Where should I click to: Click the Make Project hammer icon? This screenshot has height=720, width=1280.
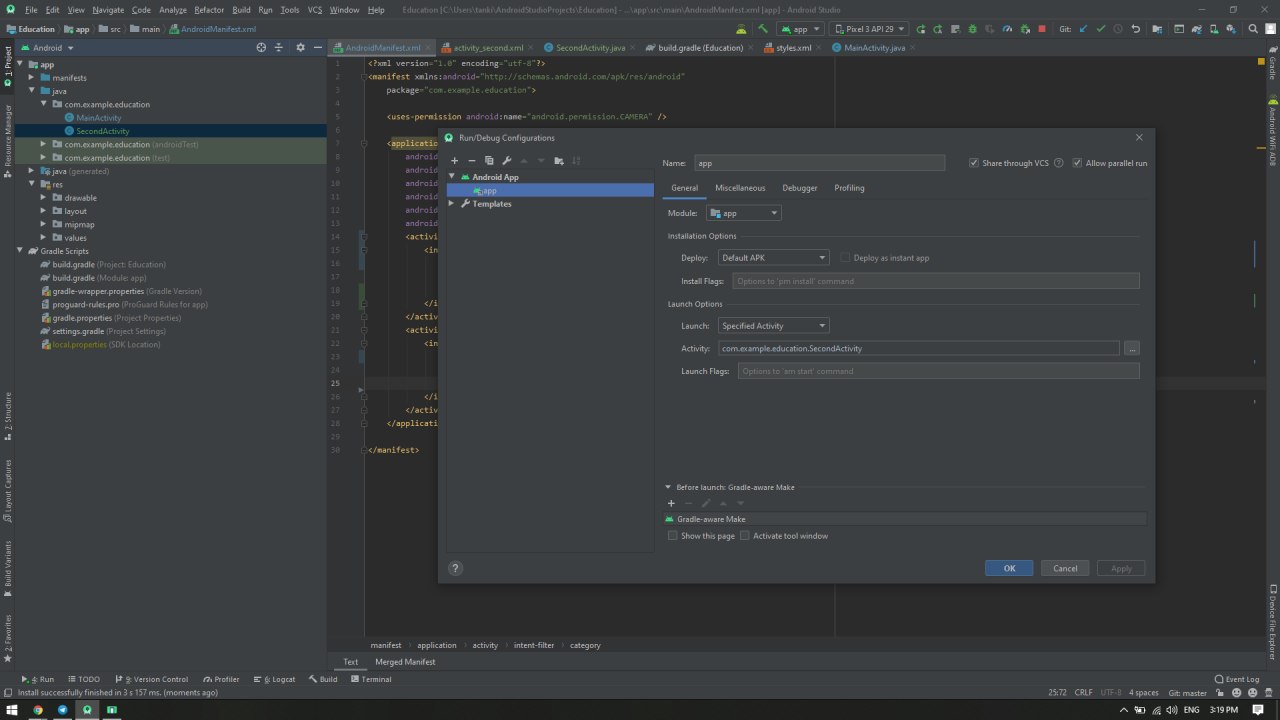tap(763, 29)
